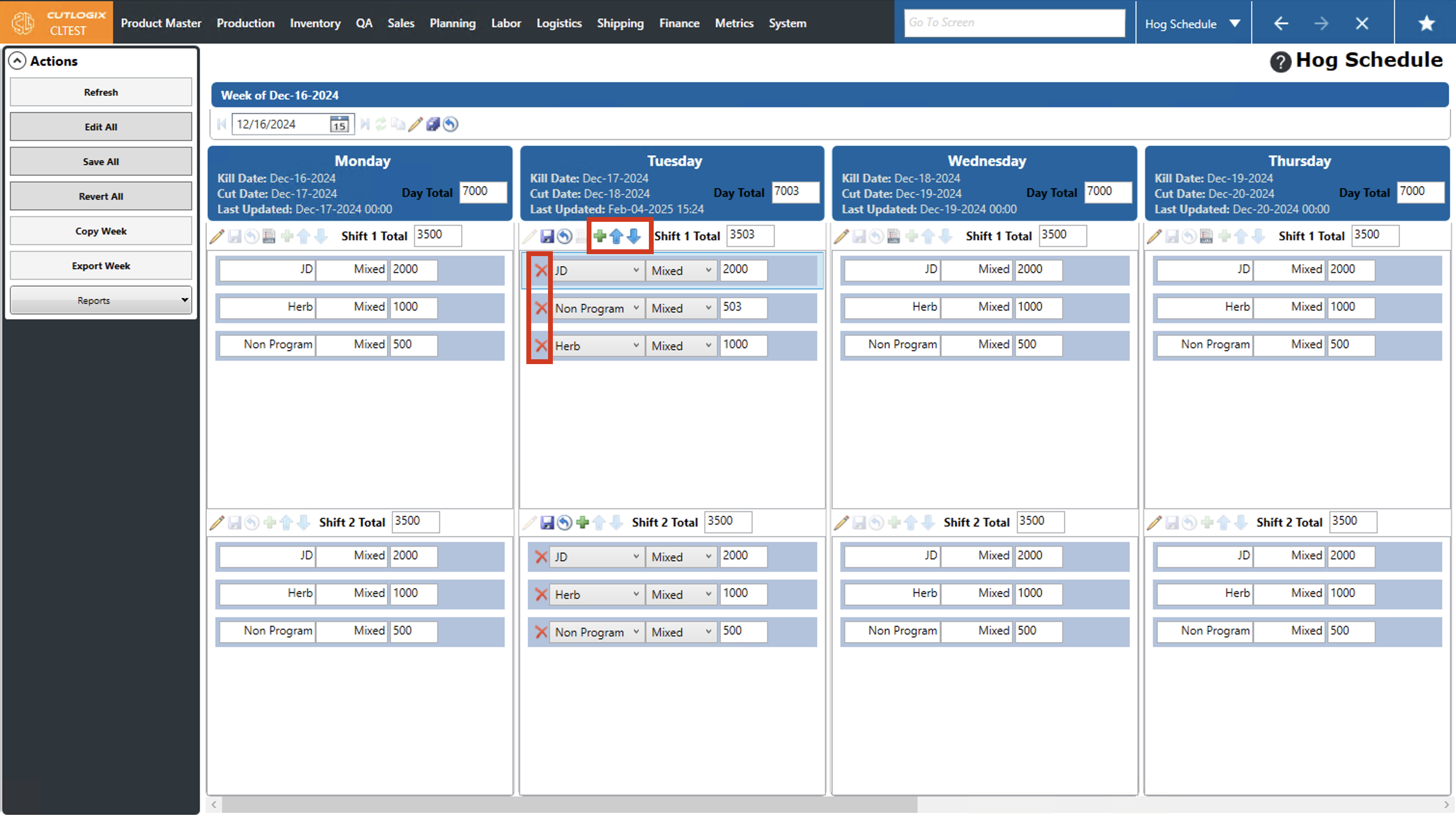This screenshot has height=815, width=1456.
Task: Open the Logistics menu
Action: [559, 23]
